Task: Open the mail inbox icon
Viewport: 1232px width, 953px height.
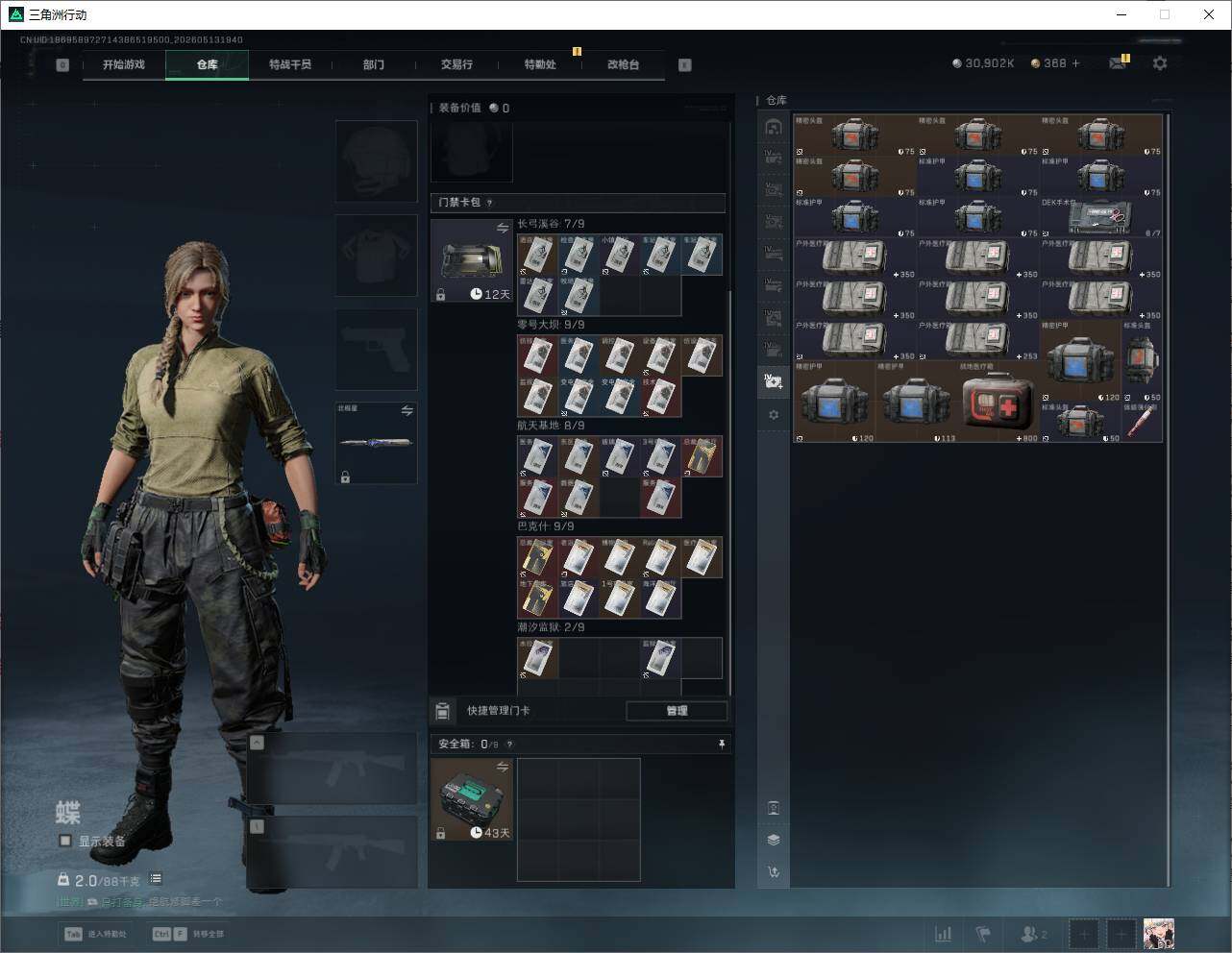Action: point(1118,63)
